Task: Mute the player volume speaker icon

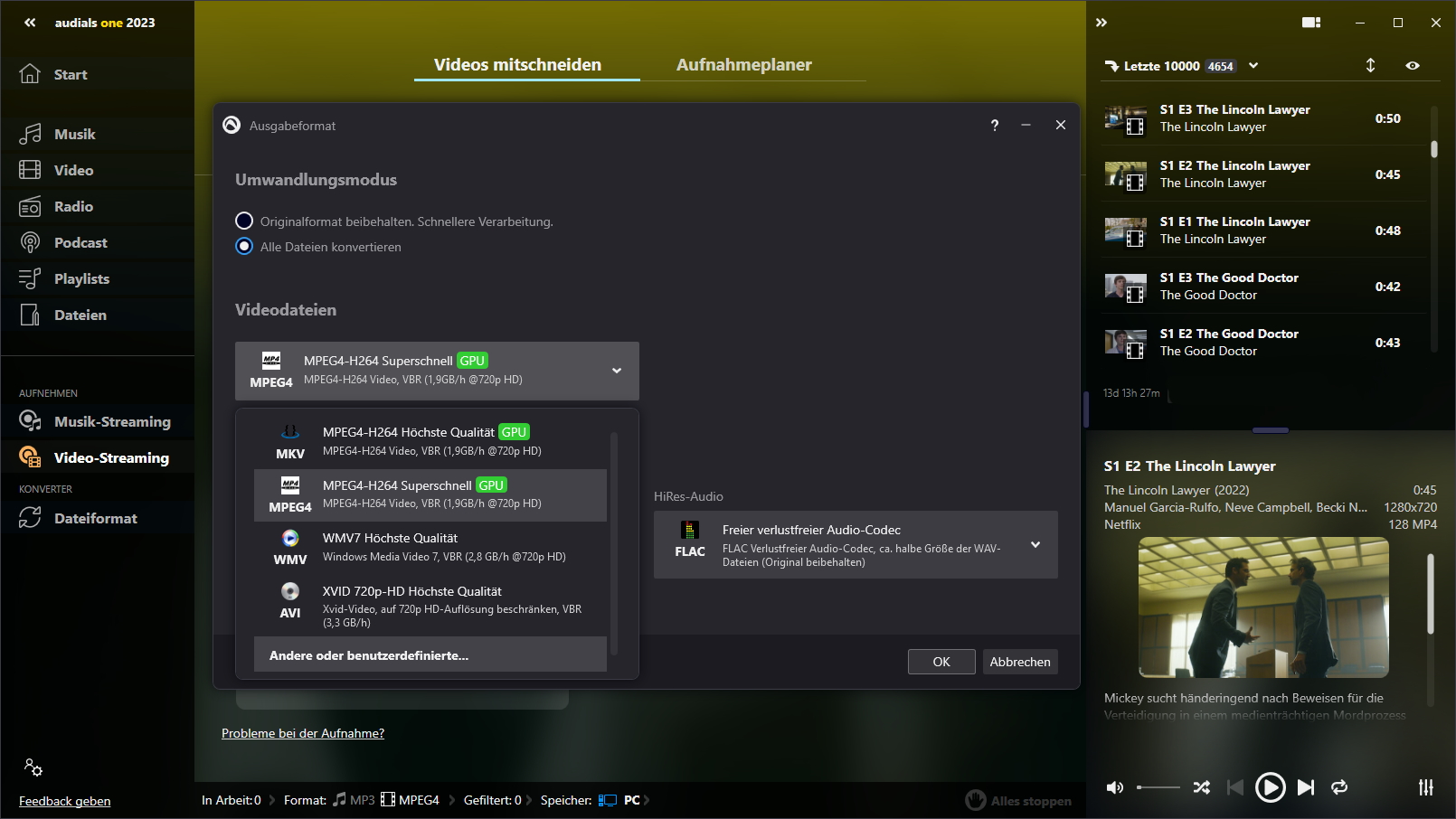Action: point(1115,787)
